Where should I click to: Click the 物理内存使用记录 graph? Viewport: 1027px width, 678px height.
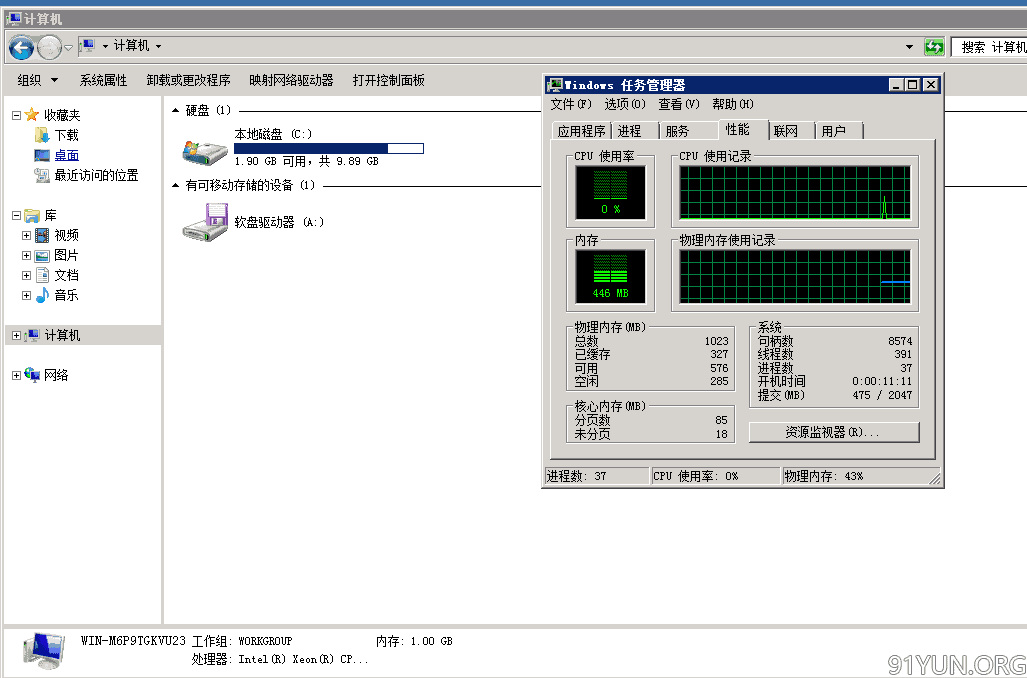tap(794, 276)
